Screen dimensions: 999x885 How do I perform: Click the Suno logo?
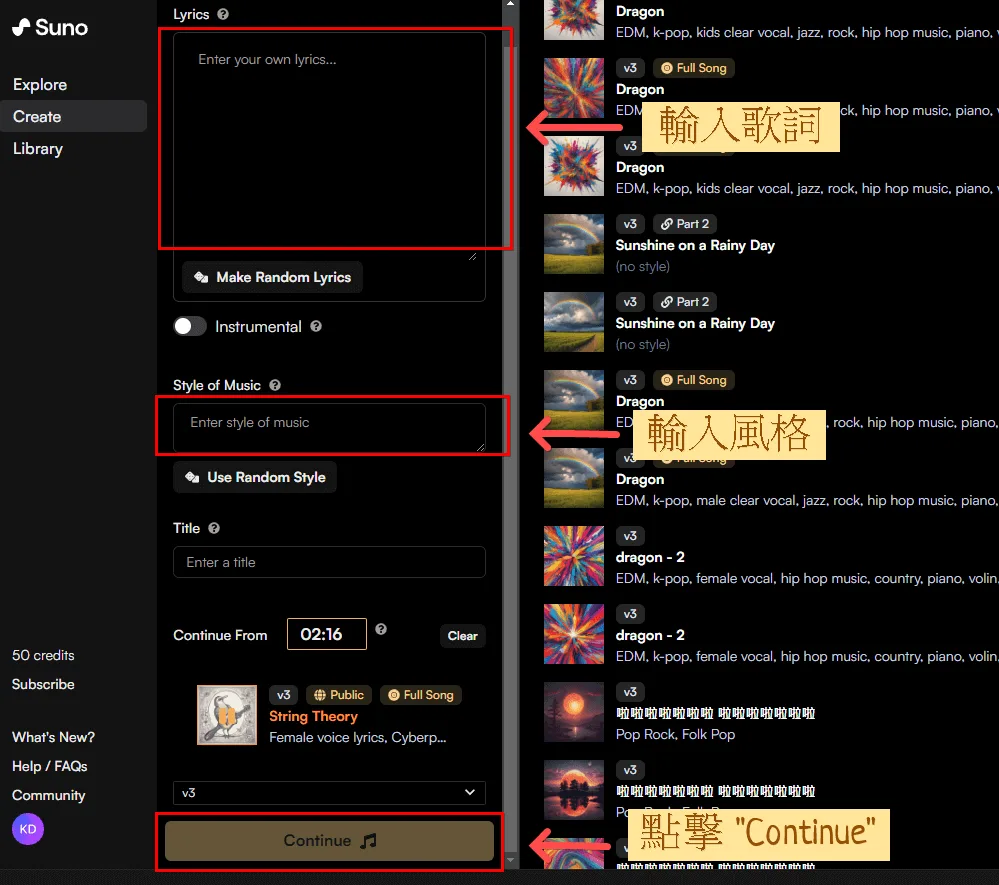(50, 27)
